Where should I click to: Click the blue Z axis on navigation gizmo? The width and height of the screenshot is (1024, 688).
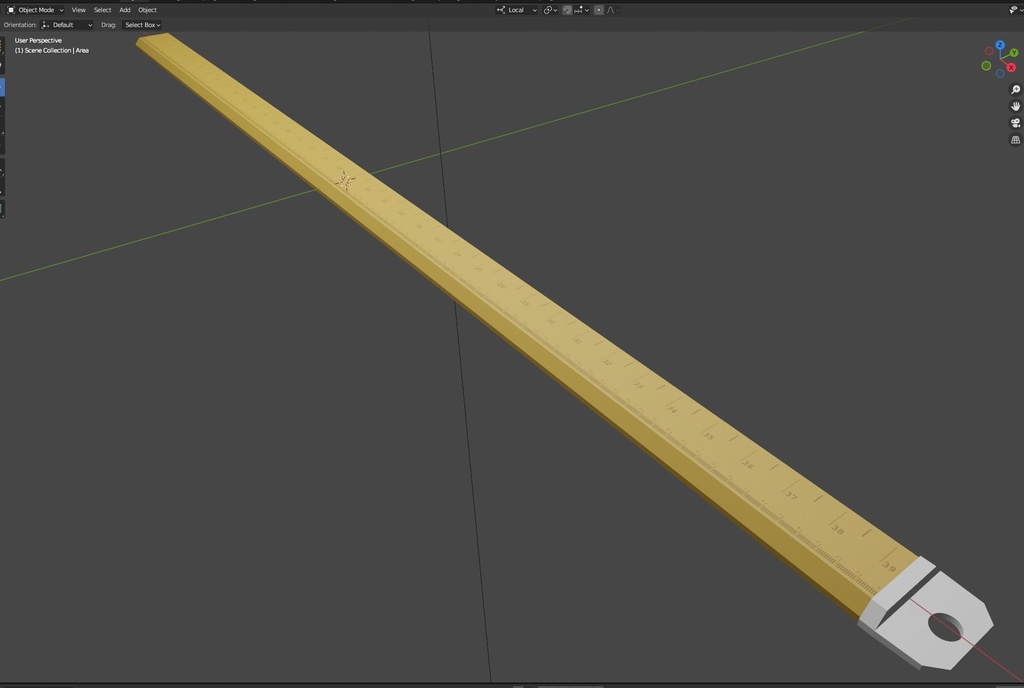[1000, 45]
